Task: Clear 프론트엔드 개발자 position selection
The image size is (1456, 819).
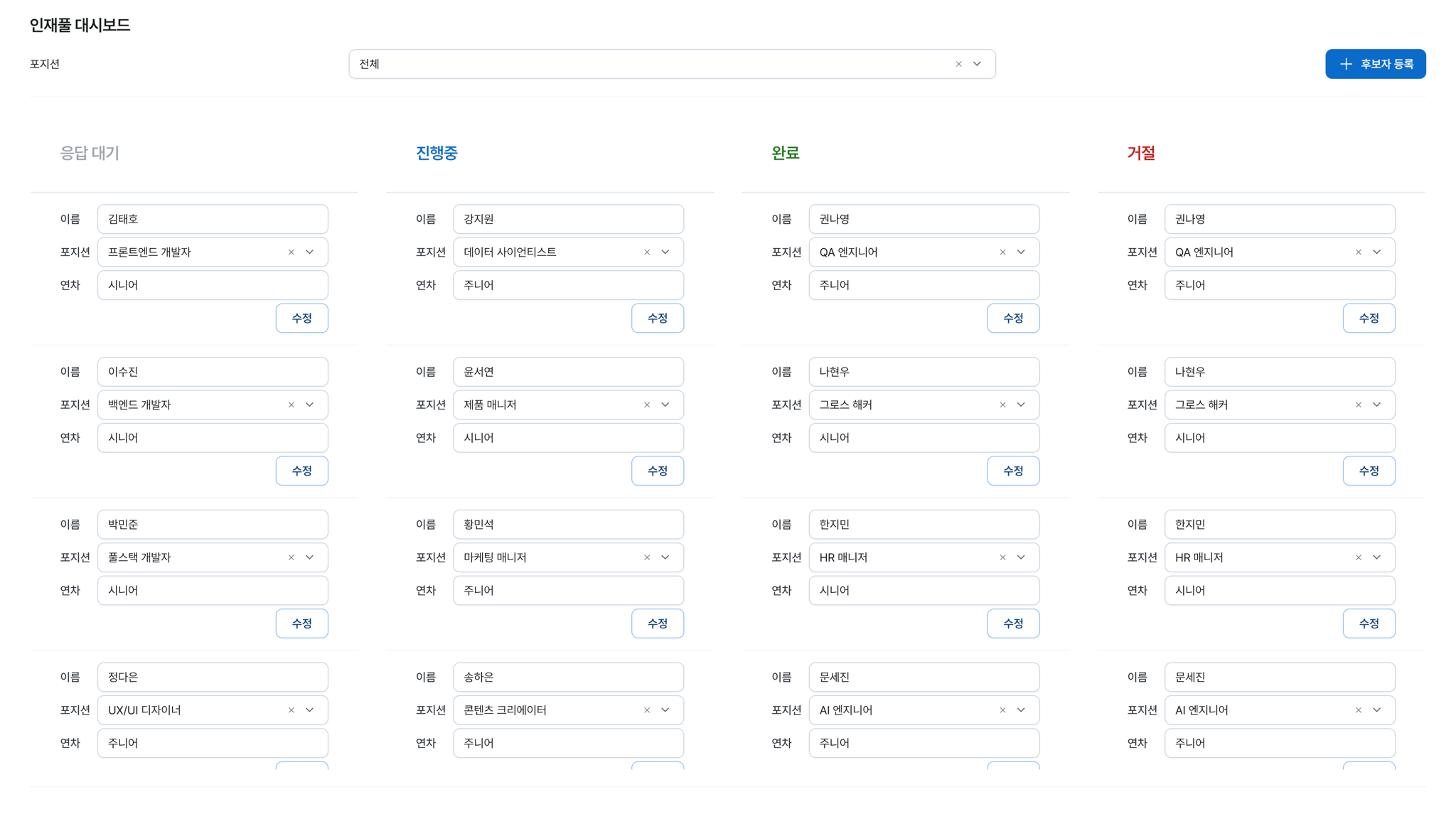Action: pos(291,252)
